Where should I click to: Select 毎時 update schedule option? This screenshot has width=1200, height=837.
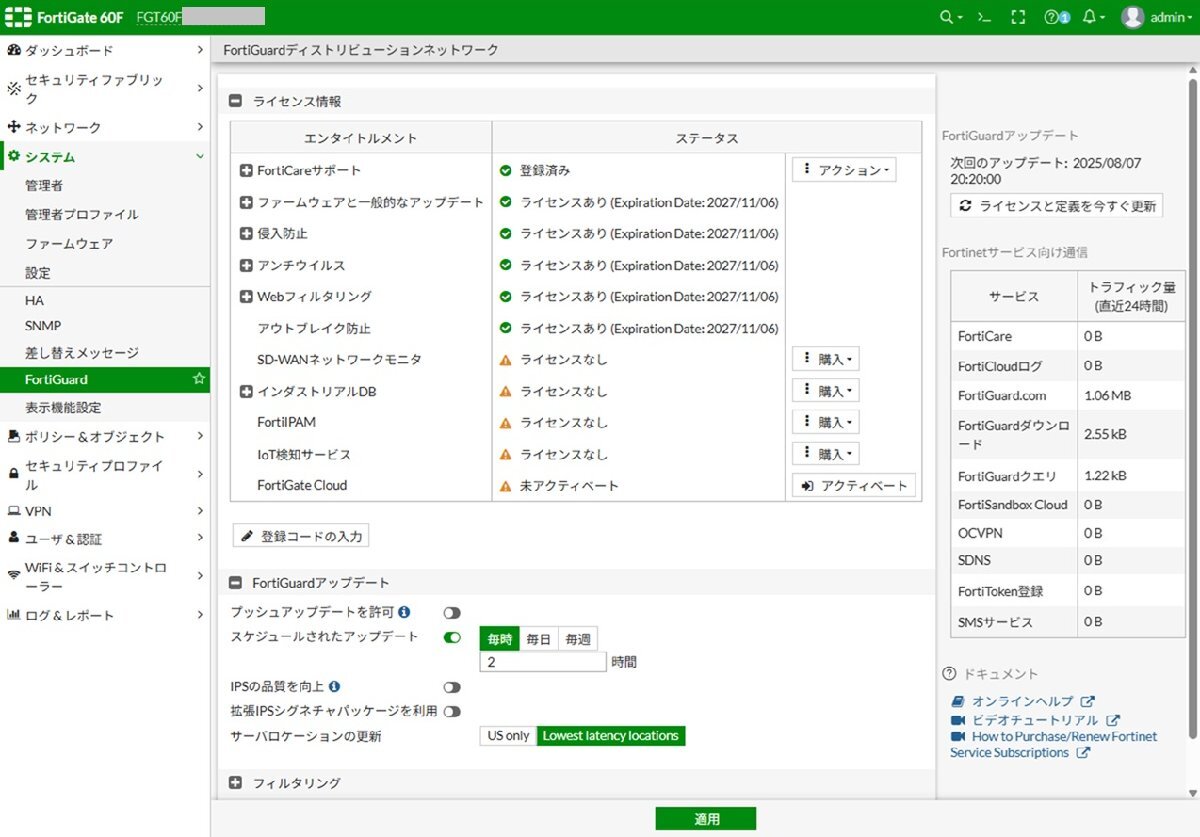click(x=499, y=639)
